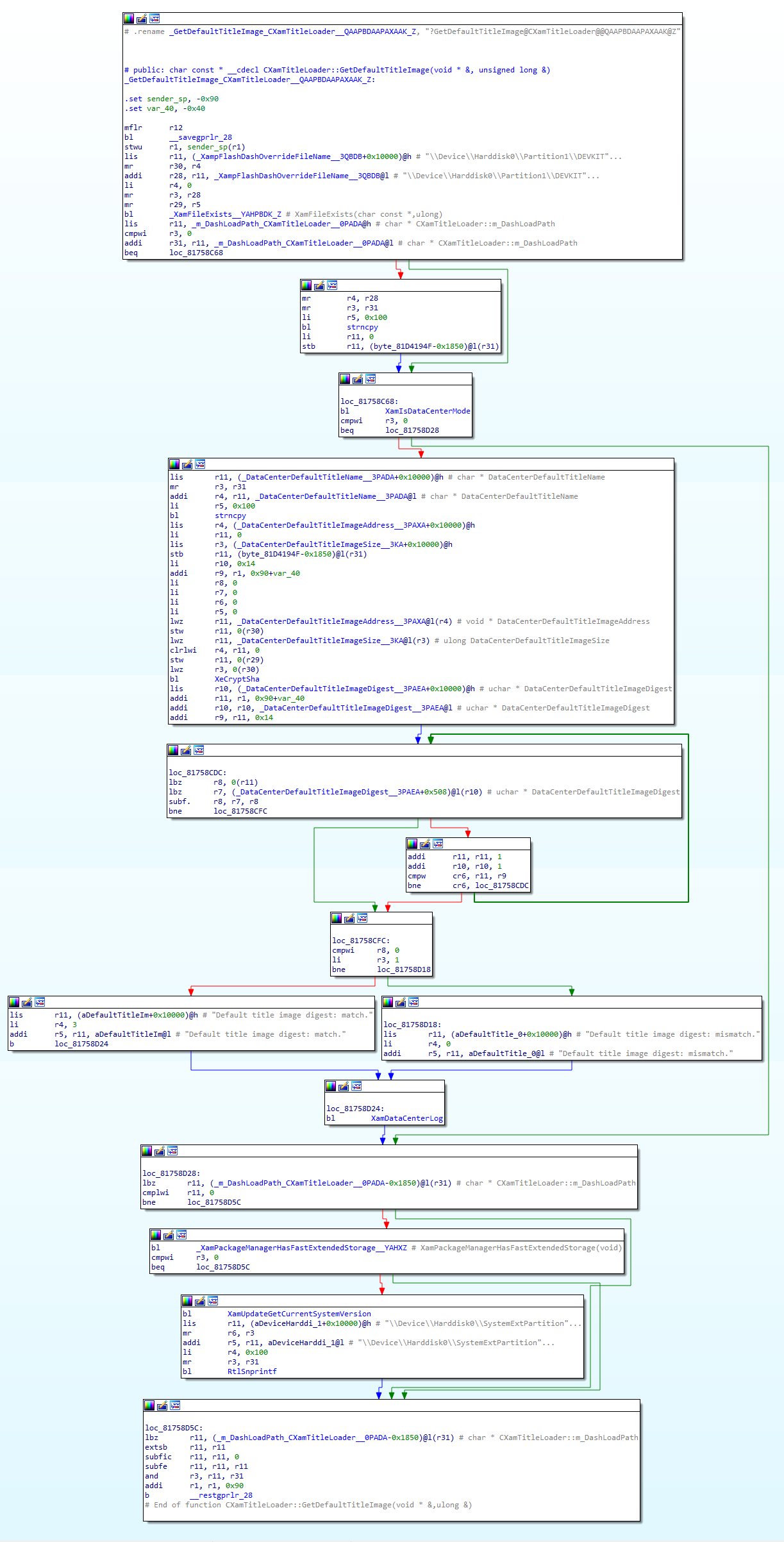Set the node color on the loc_81758D5C block
The height and width of the screenshot is (1542, 784).
149,1405
